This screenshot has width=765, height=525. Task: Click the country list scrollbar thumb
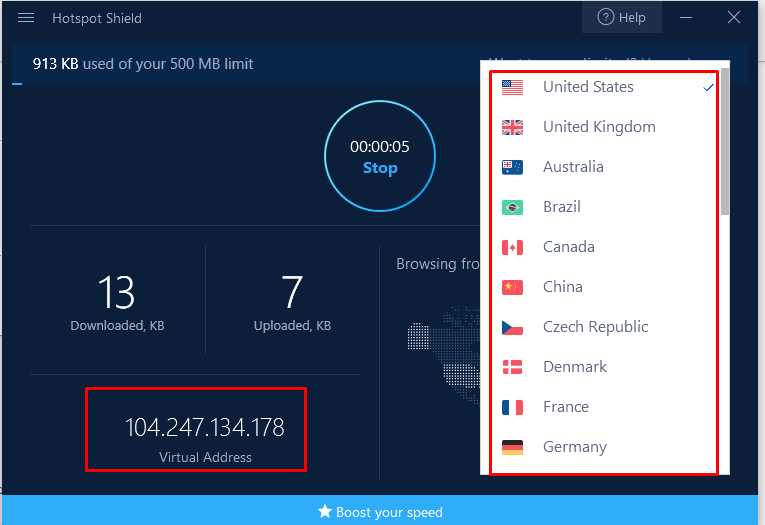(x=725, y=141)
